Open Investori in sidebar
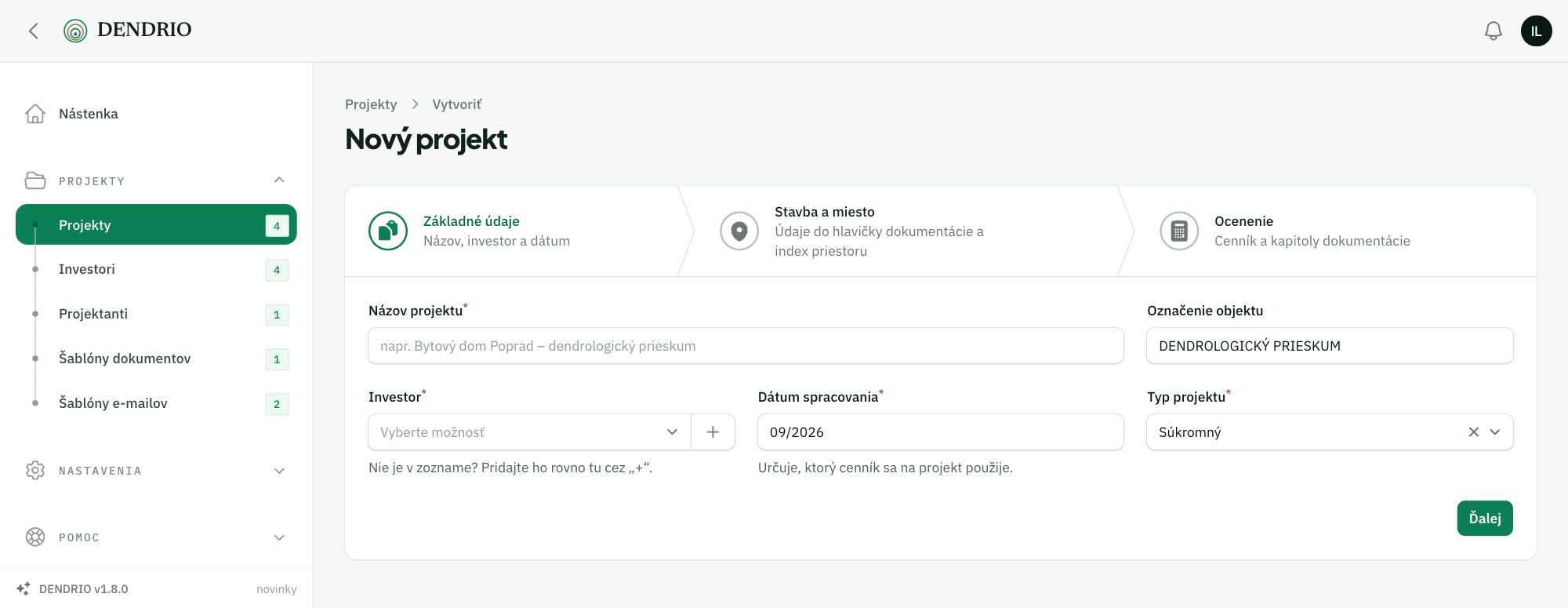The height and width of the screenshot is (608, 1568). coord(156,269)
